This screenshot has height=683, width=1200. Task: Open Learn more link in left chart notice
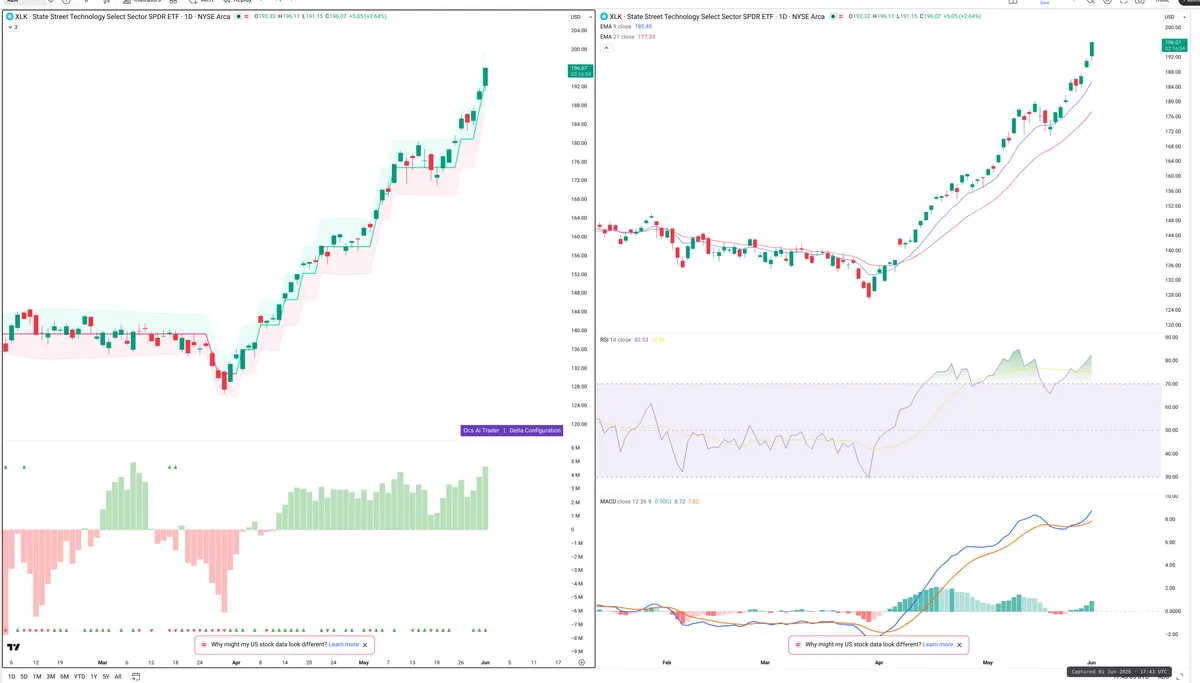coord(343,645)
